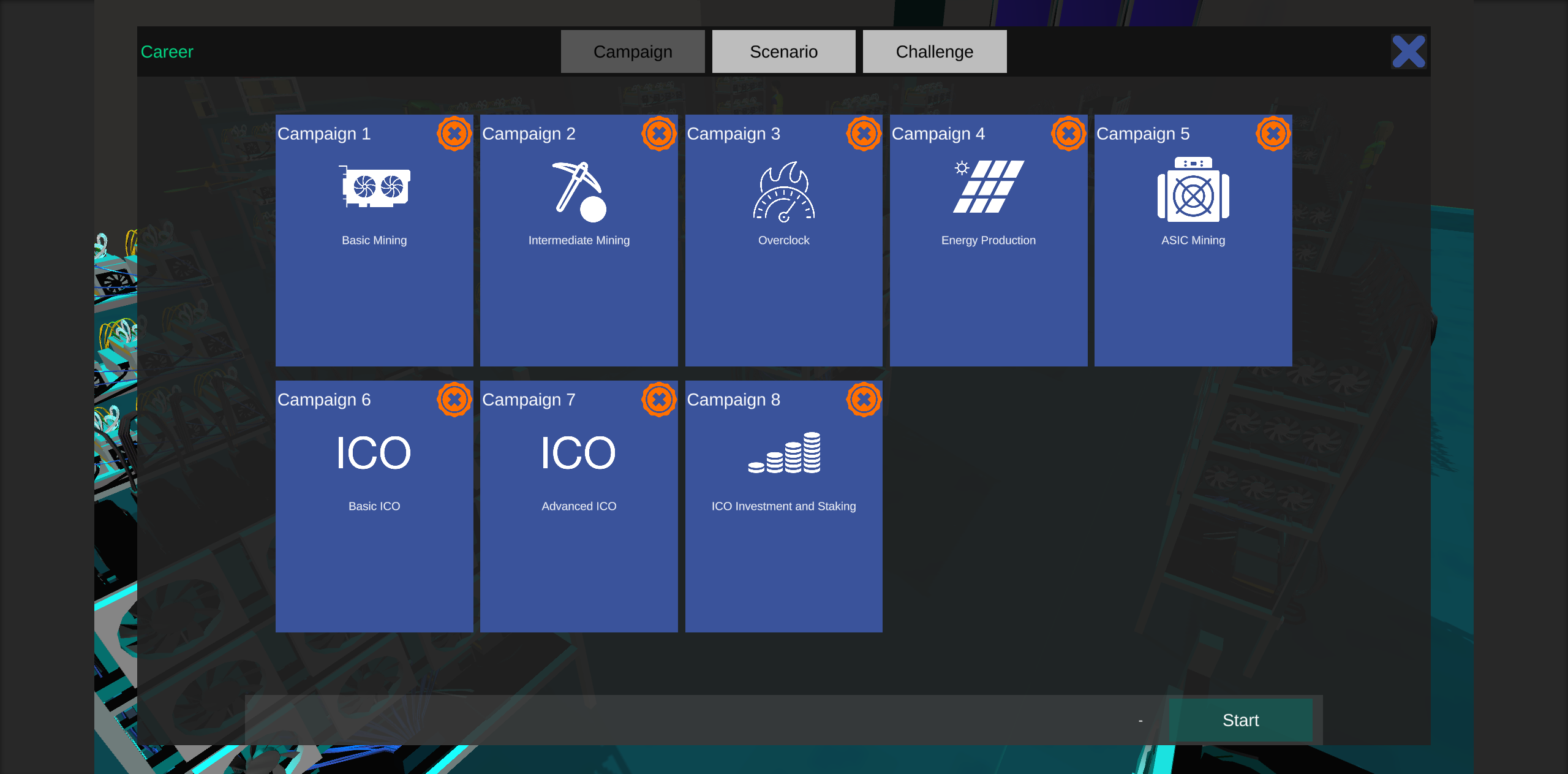Click the orange badge on Campaign 5
This screenshot has width=1568, height=774.
[1273, 134]
